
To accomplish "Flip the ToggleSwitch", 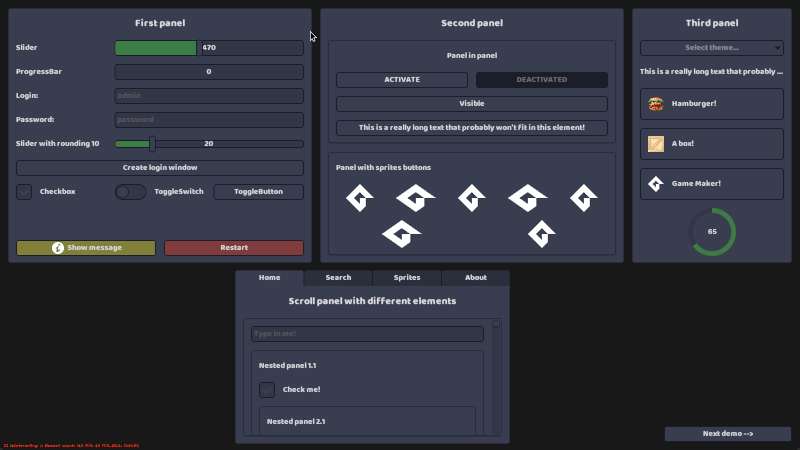I will (130, 192).
